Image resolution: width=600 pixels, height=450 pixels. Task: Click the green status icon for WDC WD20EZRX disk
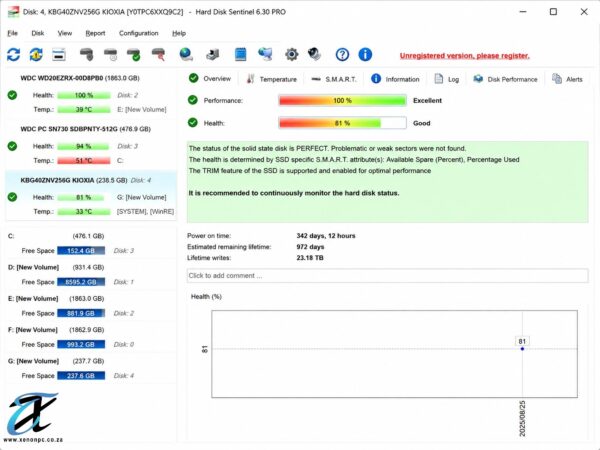[12, 95]
